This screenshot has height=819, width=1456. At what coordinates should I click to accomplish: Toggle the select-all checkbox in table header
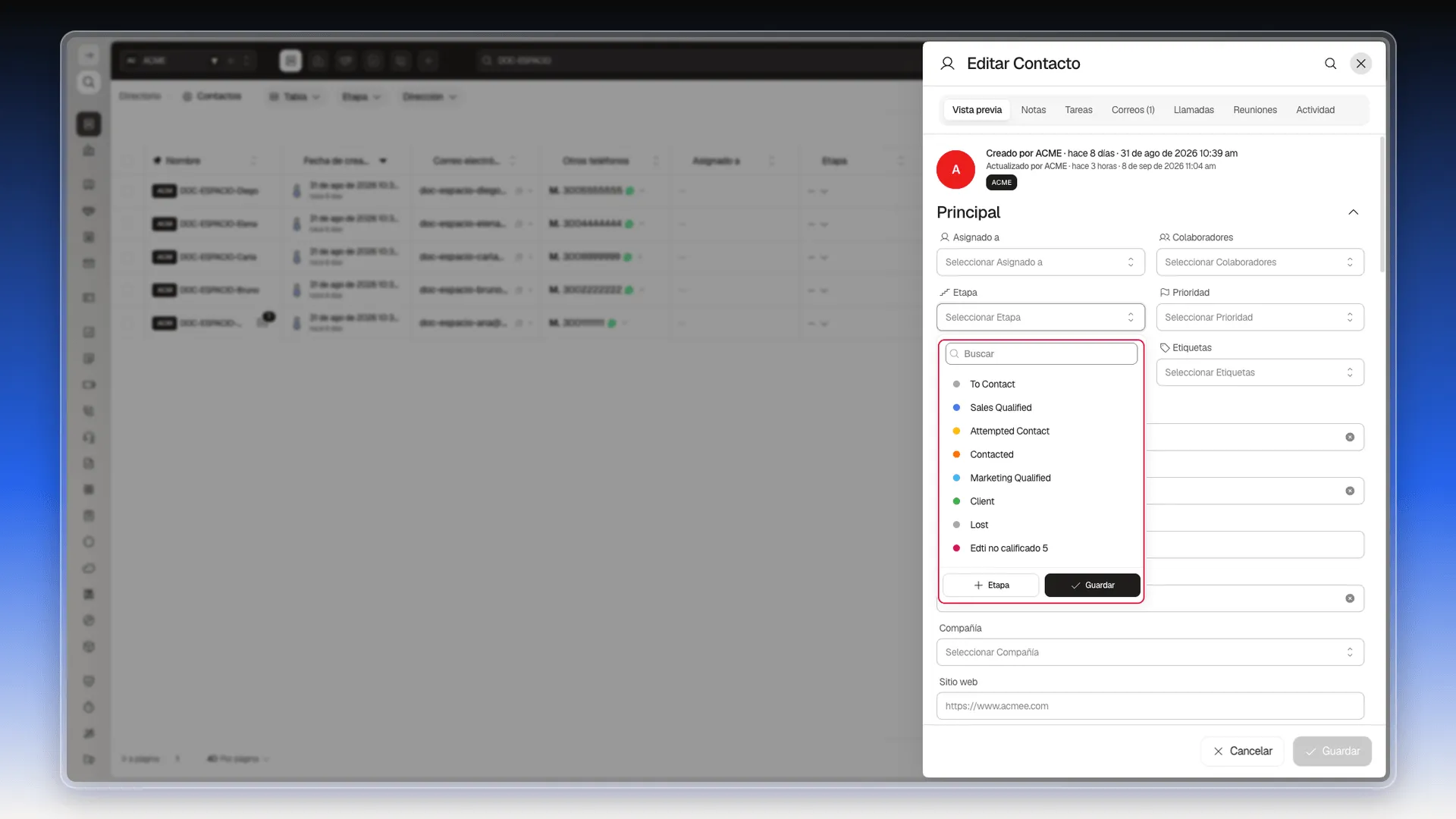click(127, 161)
